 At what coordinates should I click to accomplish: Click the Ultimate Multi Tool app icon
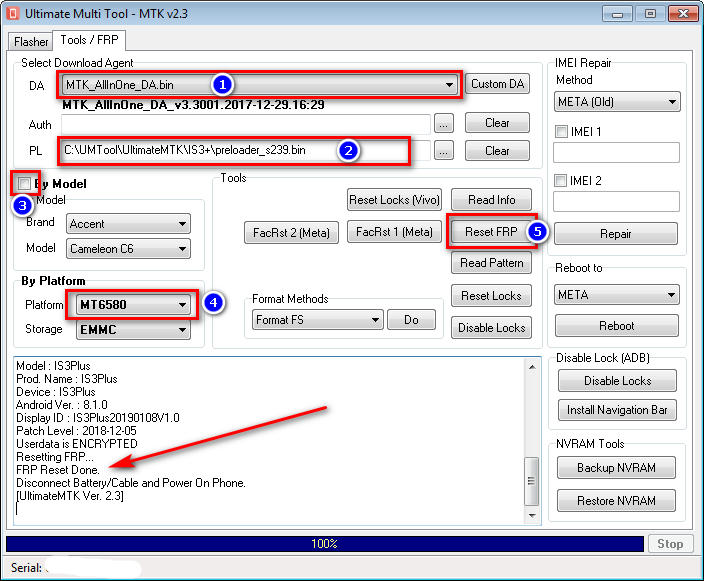click(12, 13)
